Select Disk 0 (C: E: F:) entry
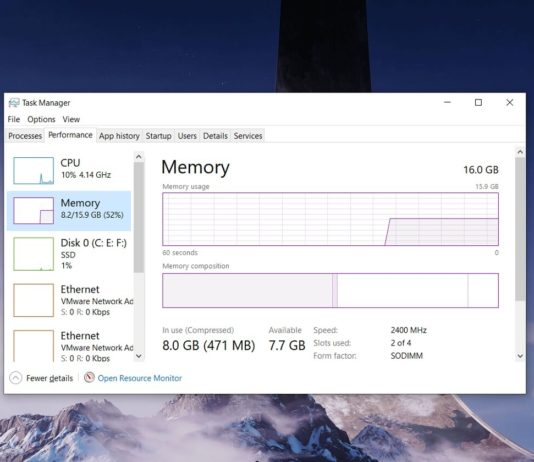This screenshot has width=534, height=462. coord(69,254)
